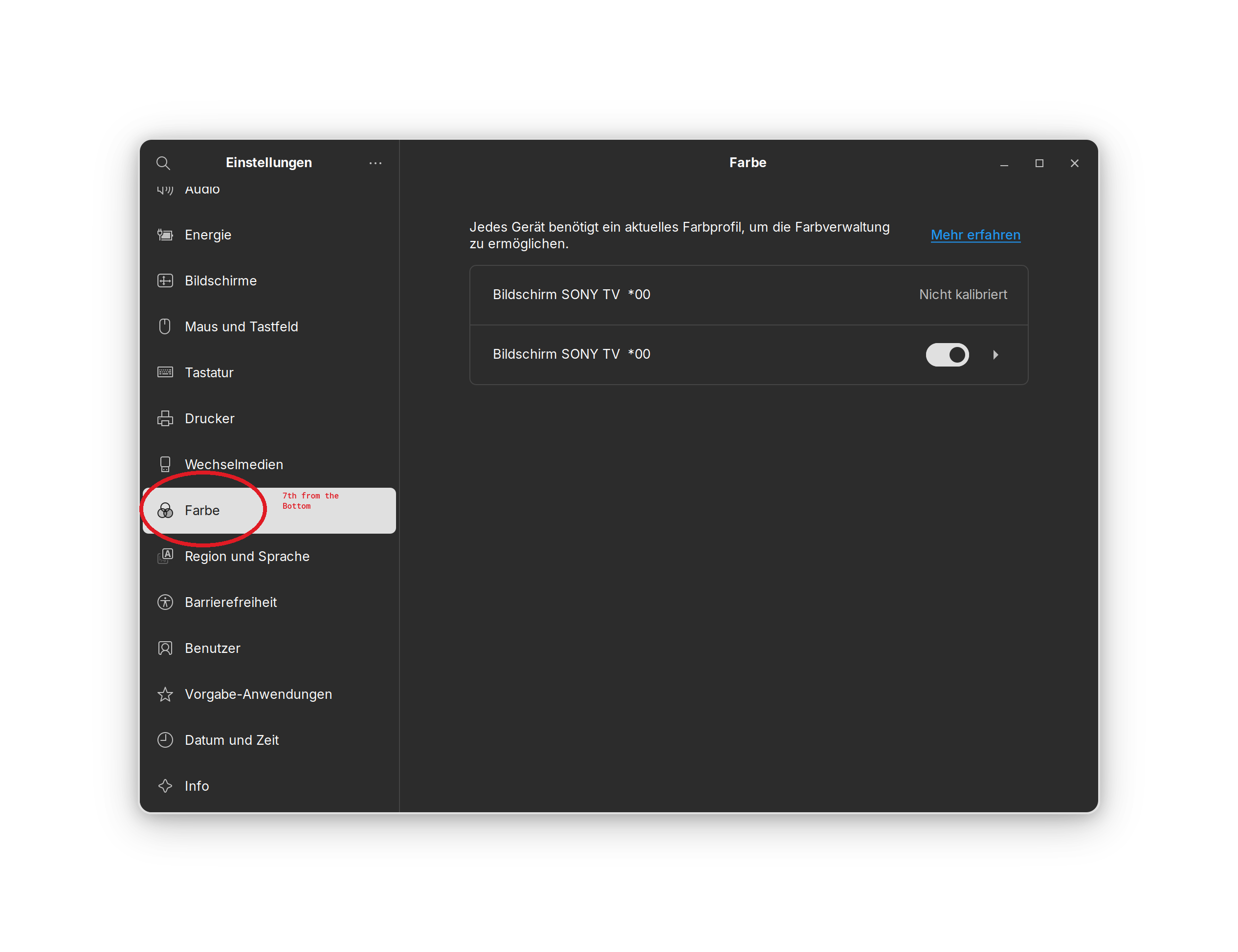Image resolution: width=1238 pixels, height=952 pixels.
Task: Close the Einstellungen window
Action: click(1074, 163)
